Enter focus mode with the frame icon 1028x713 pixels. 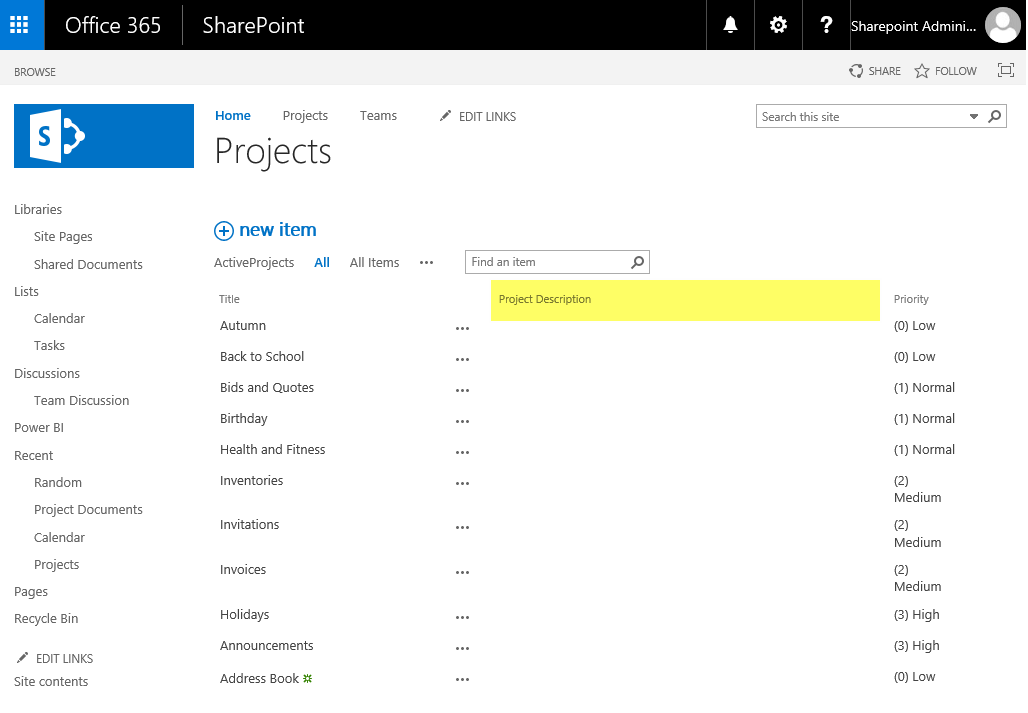(1006, 70)
